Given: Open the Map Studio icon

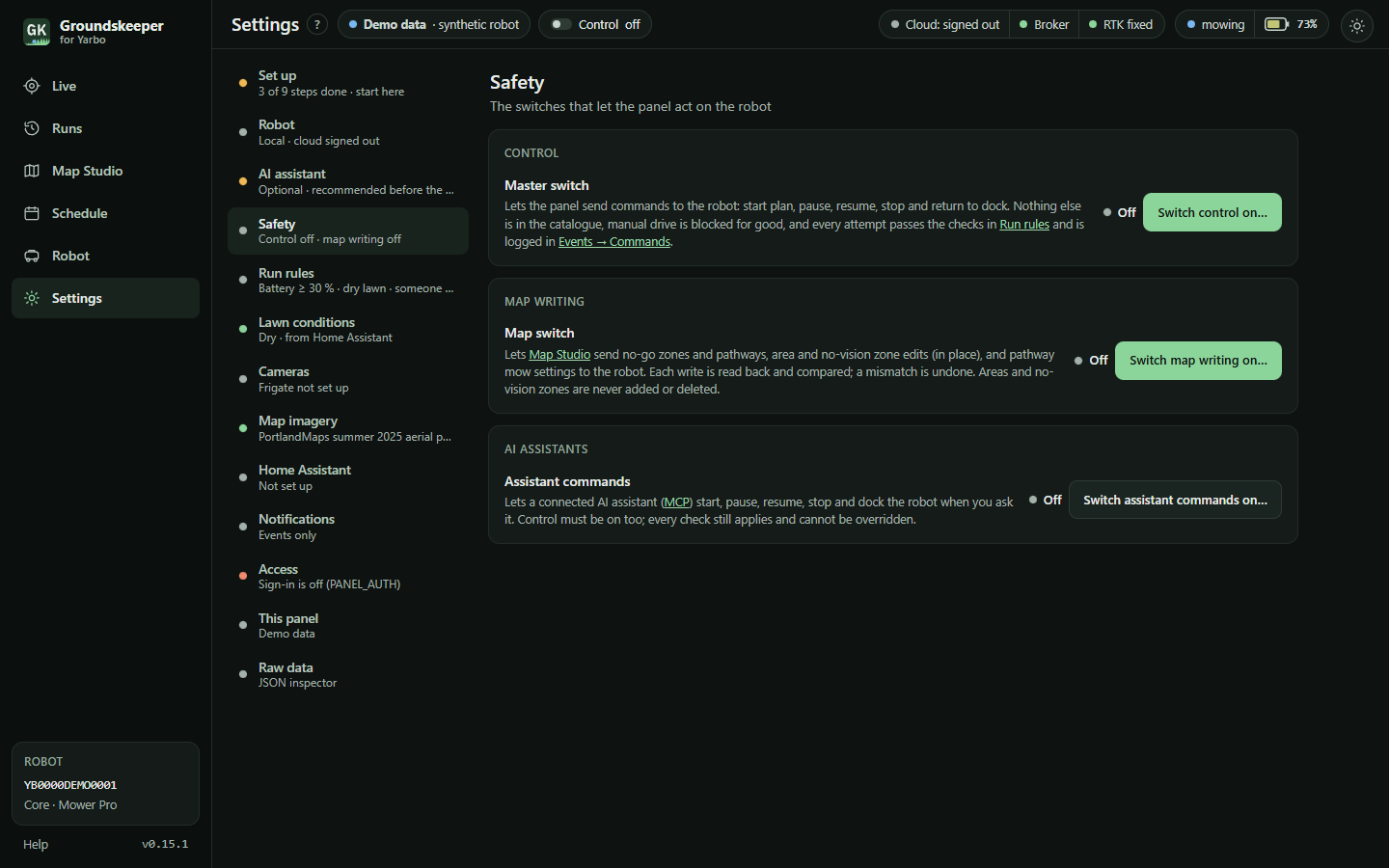Looking at the screenshot, I should [32, 171].
